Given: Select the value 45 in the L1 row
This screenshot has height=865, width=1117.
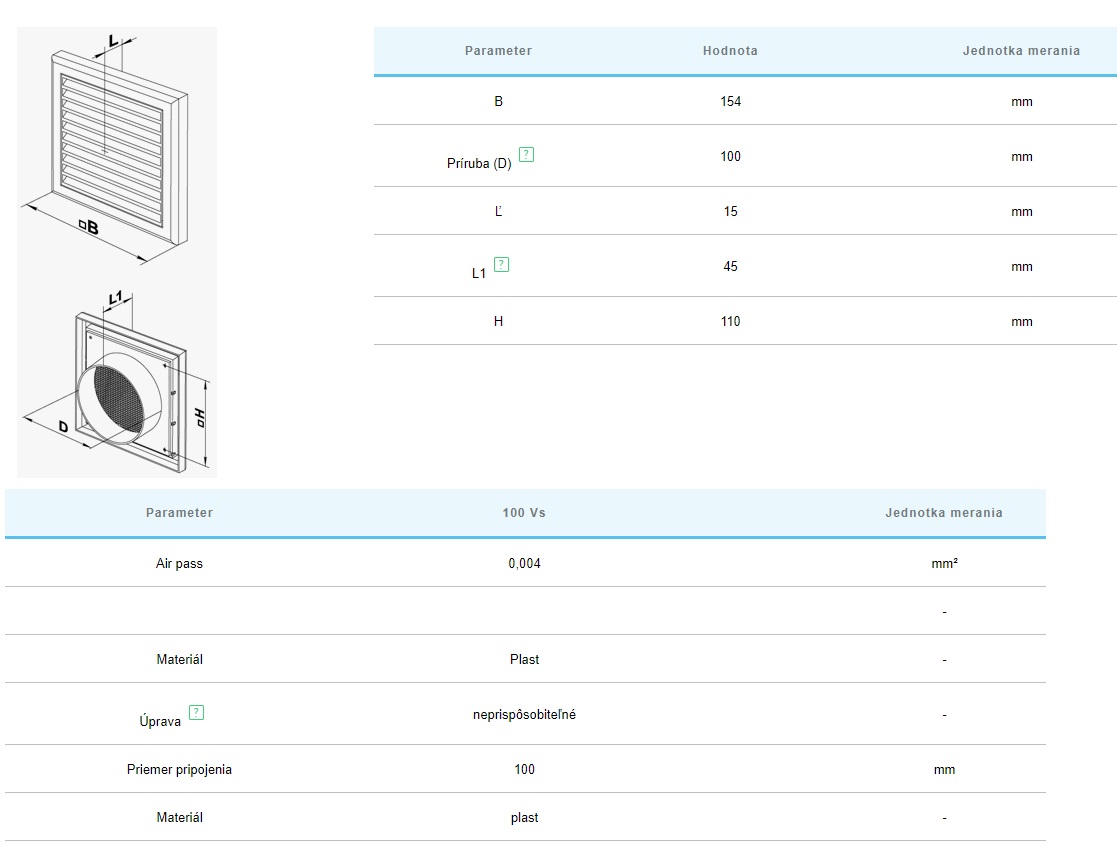Looking at the screenshot, I should pyautogui.click(x=730, y=267).
